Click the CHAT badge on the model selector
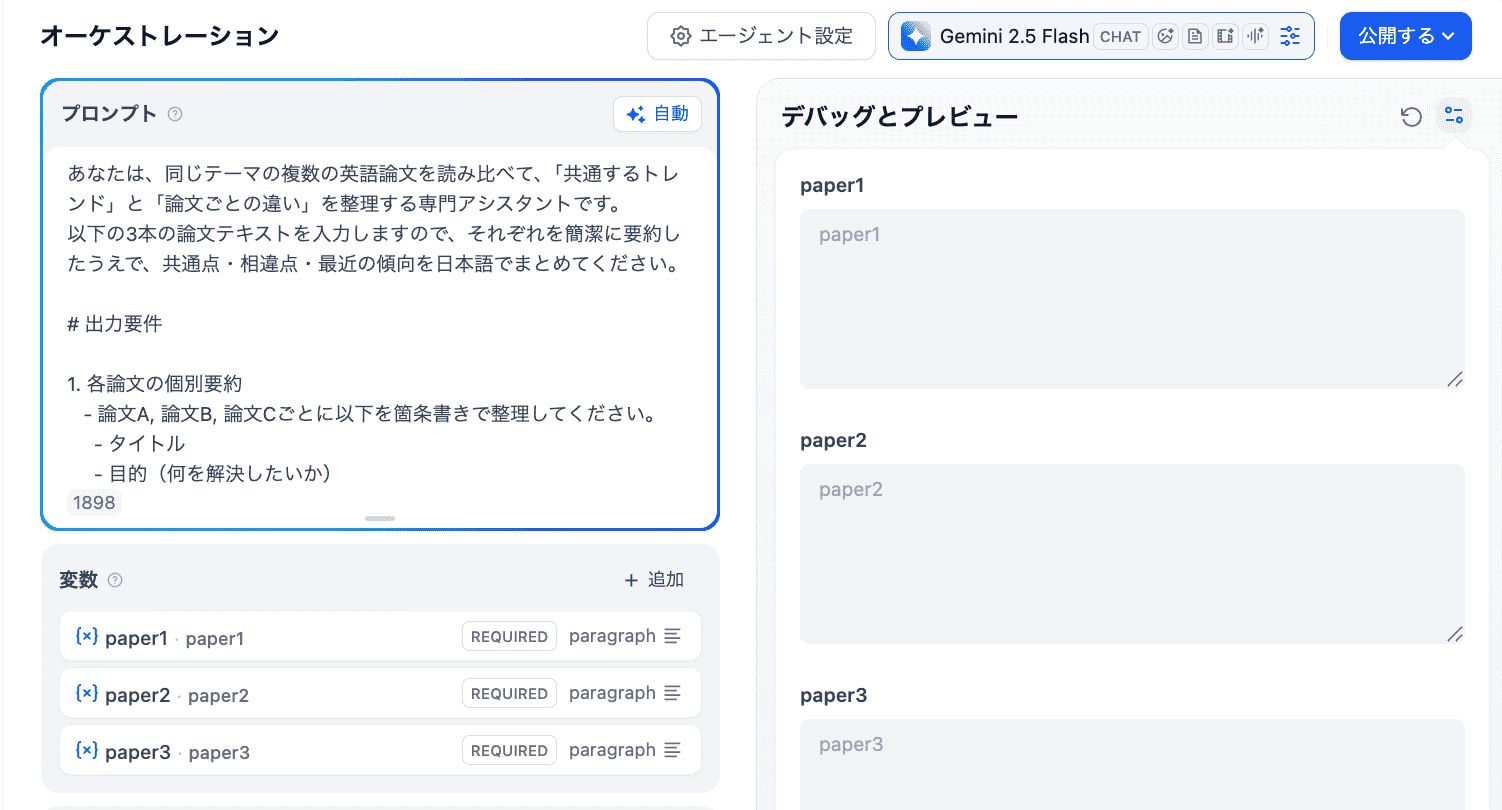Screen dimensions: 1502x810 click(x=1120, y=36)
